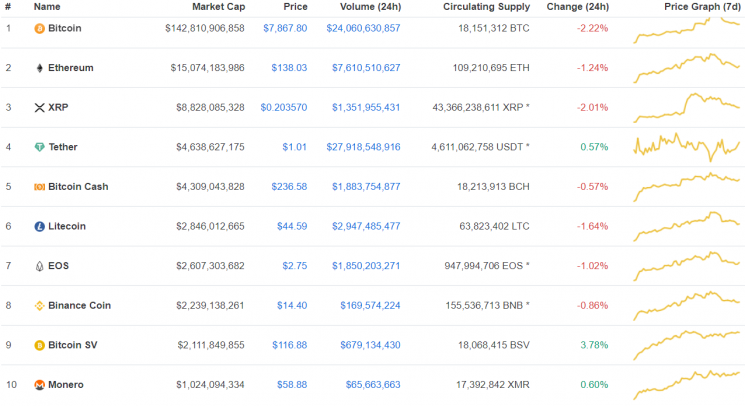
Task: Open Bitcoin SV volume $679,134,430
Action: coord(370,345)
